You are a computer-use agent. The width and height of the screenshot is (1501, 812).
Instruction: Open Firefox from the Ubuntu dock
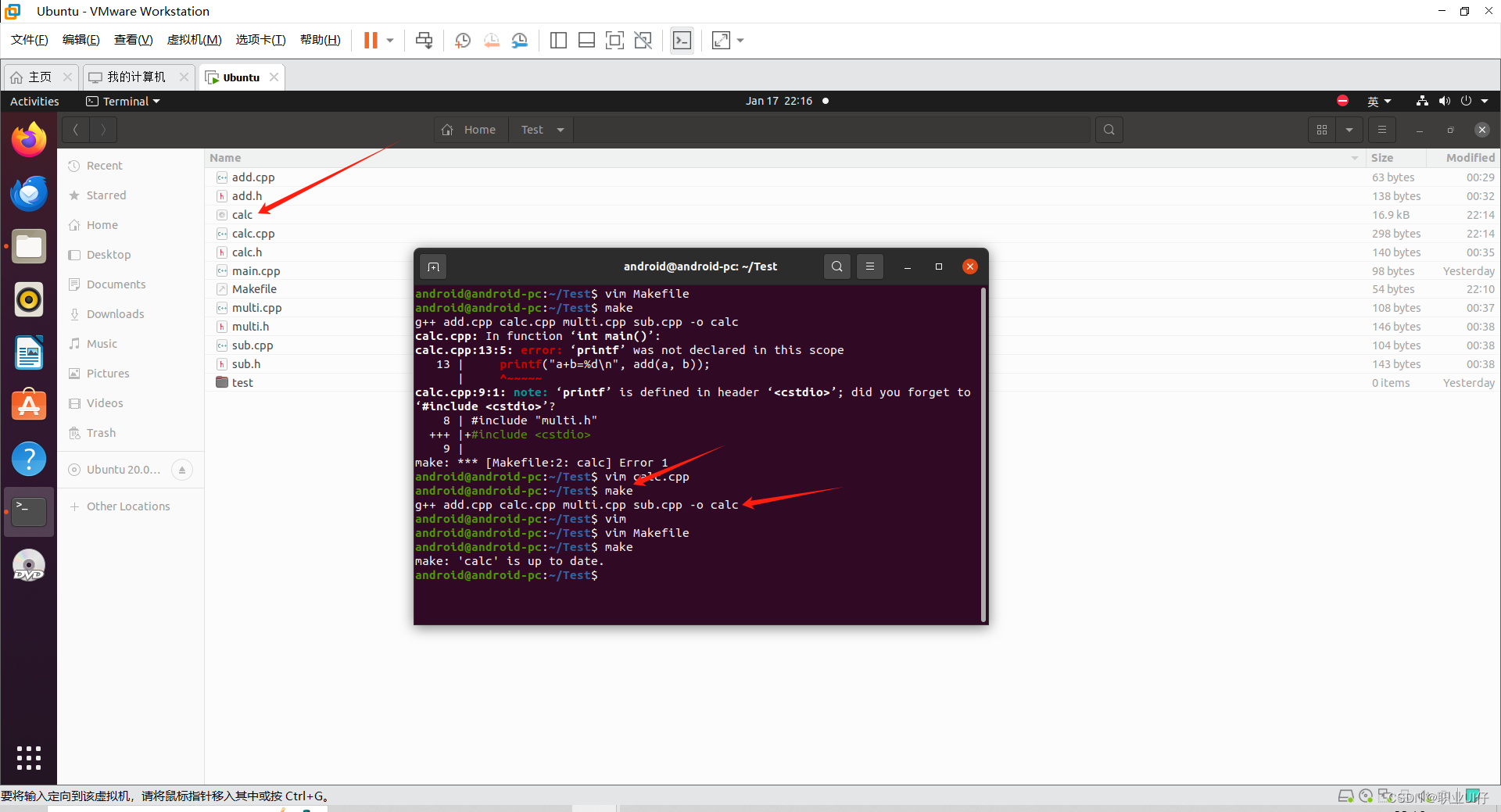29,140
